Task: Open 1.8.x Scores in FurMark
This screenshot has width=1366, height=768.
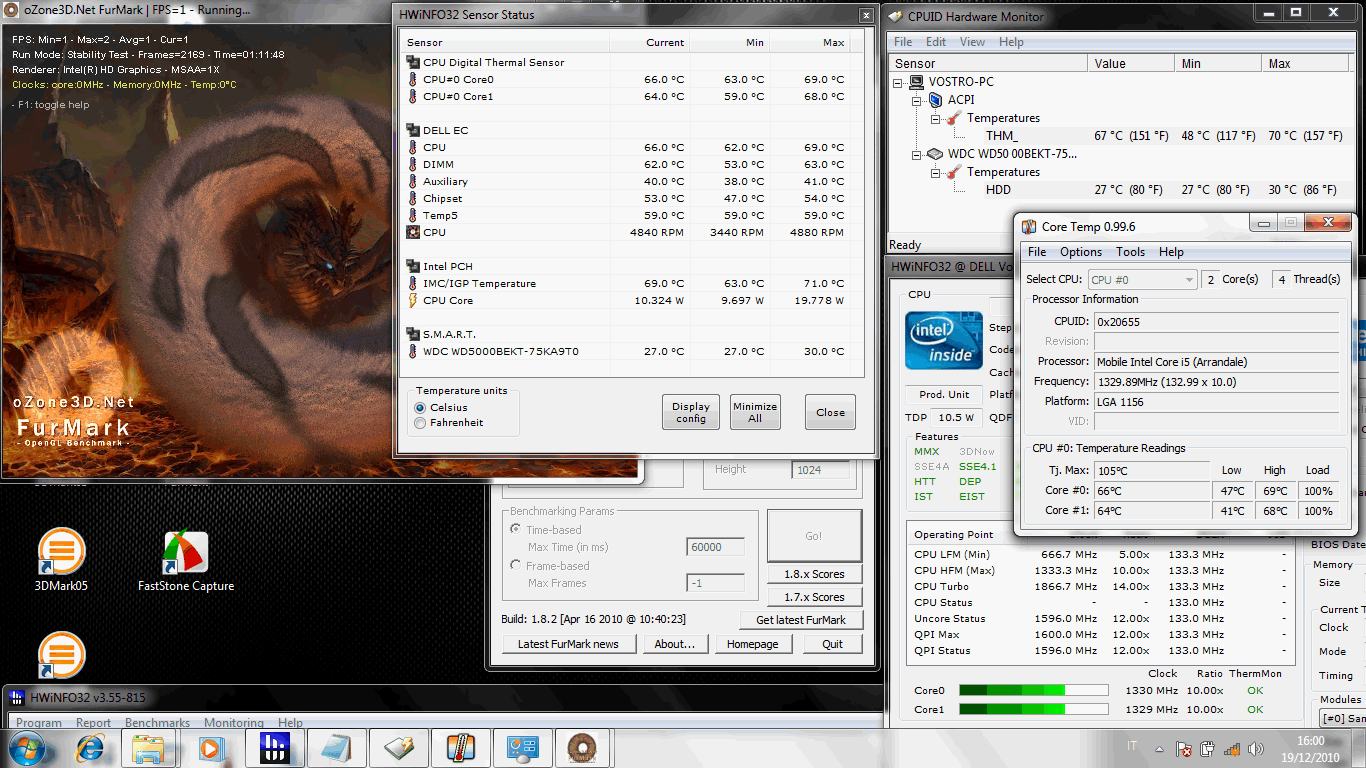Action: tap(814, 574)
